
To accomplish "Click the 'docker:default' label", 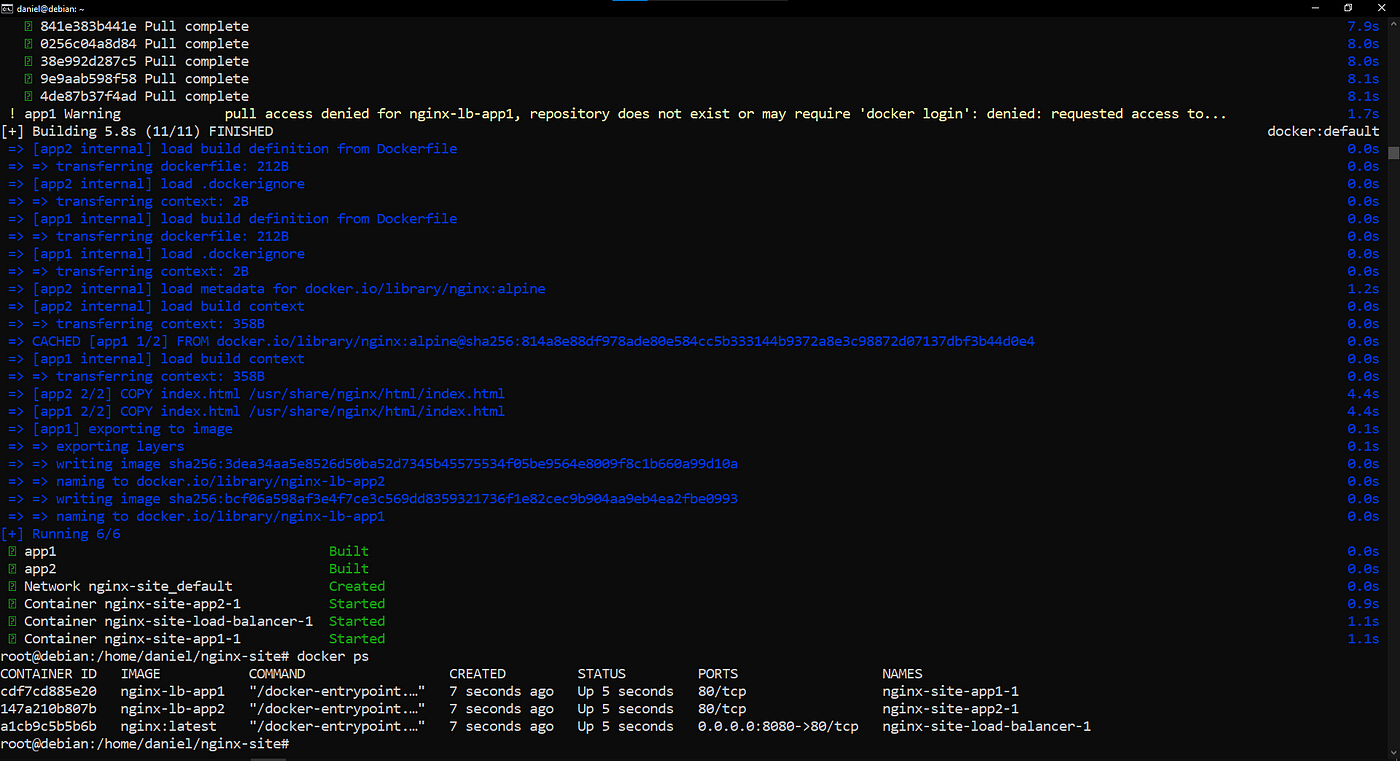I will (x=1323, y=131).
